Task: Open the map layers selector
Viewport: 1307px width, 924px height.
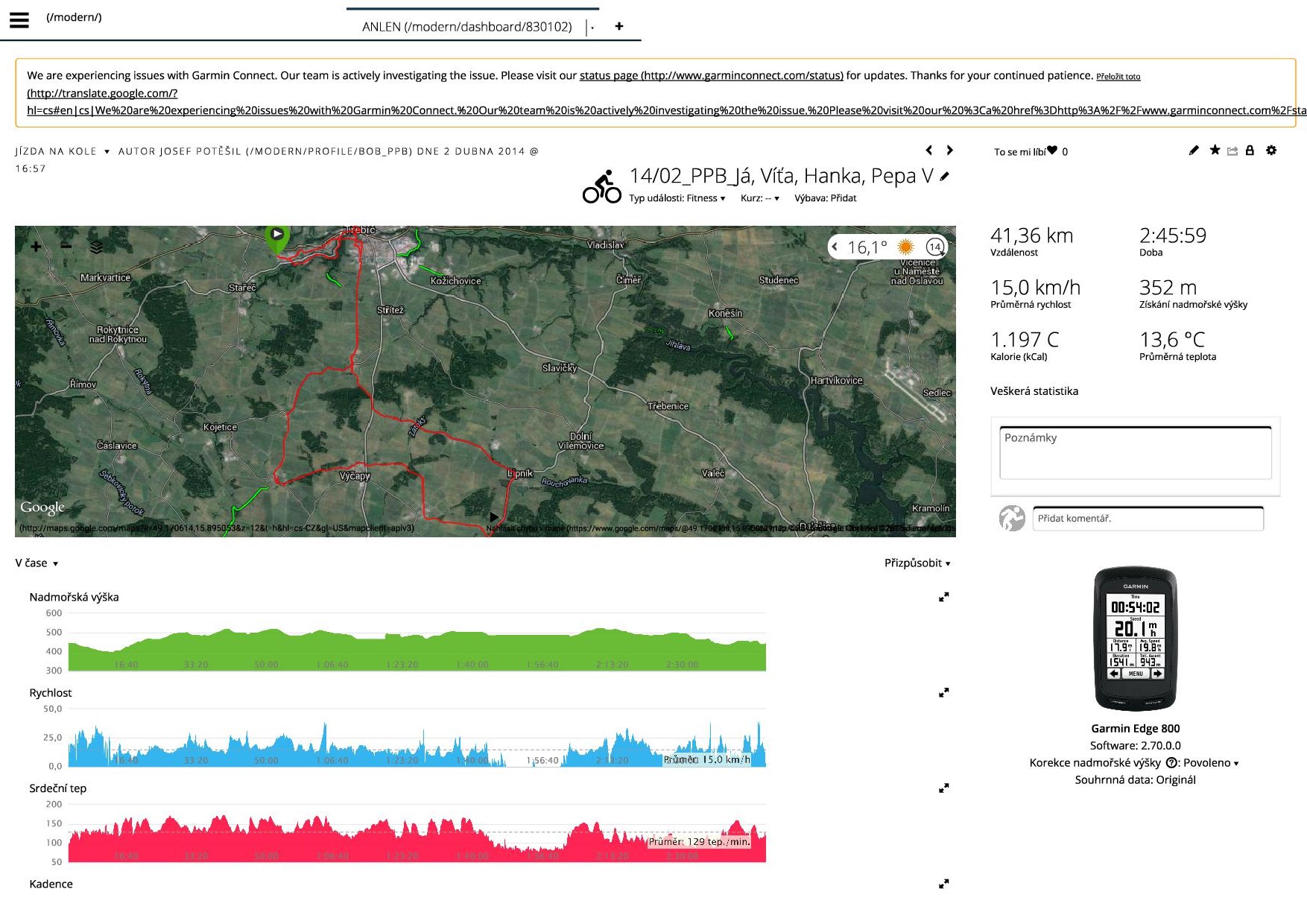Action: pos(96,247)
